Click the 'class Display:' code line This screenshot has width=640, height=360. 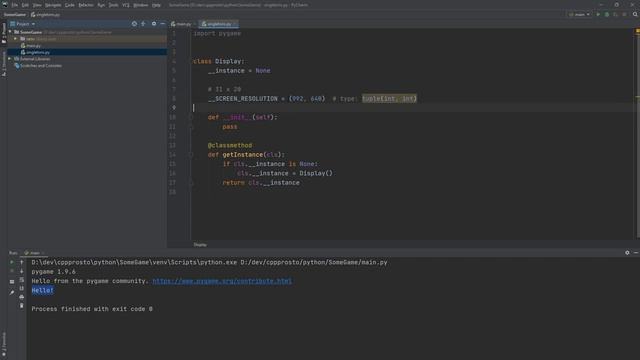pyautogui.click(x=218, y=61)
